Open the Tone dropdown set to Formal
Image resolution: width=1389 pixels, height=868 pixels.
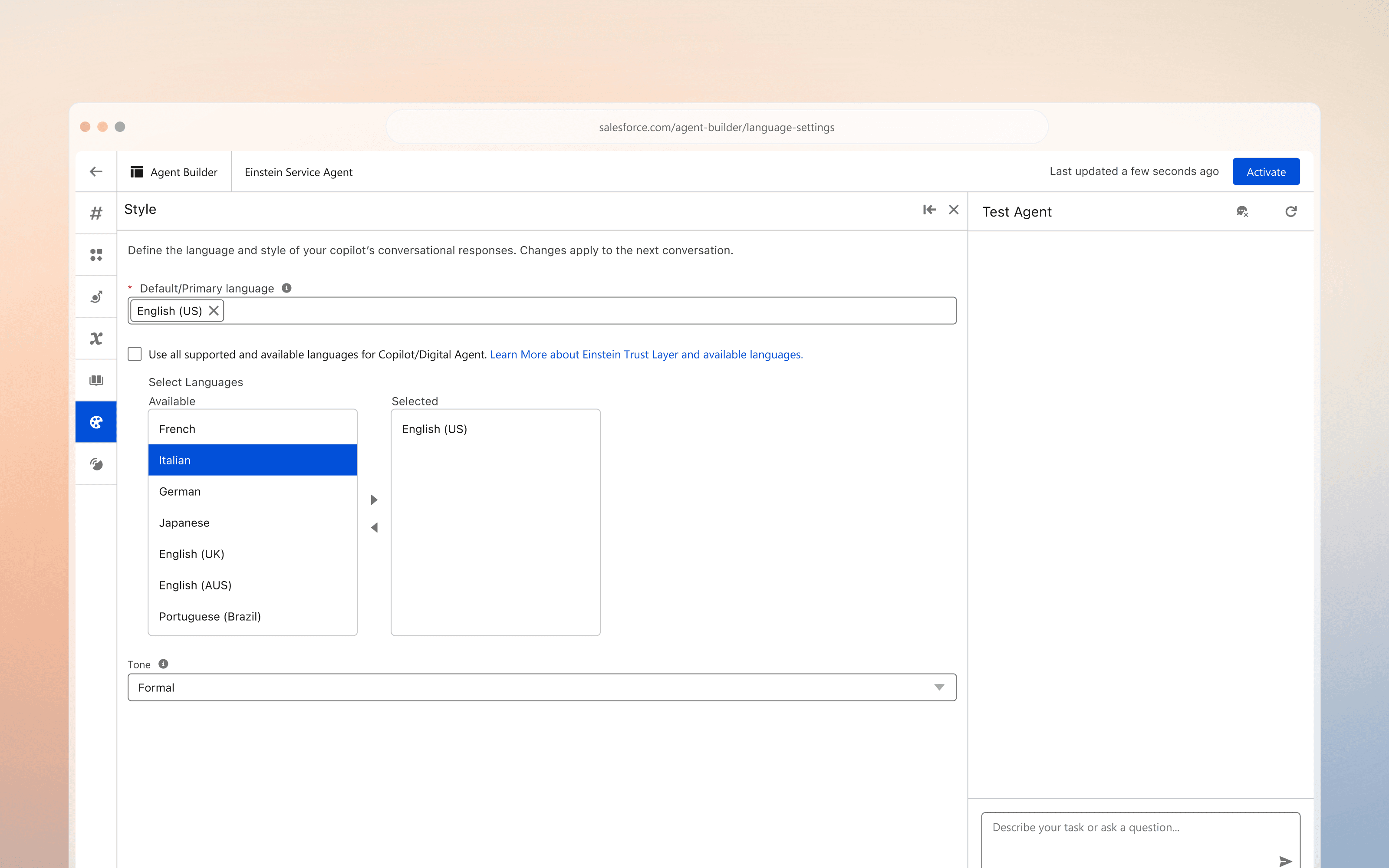point(542,687)
